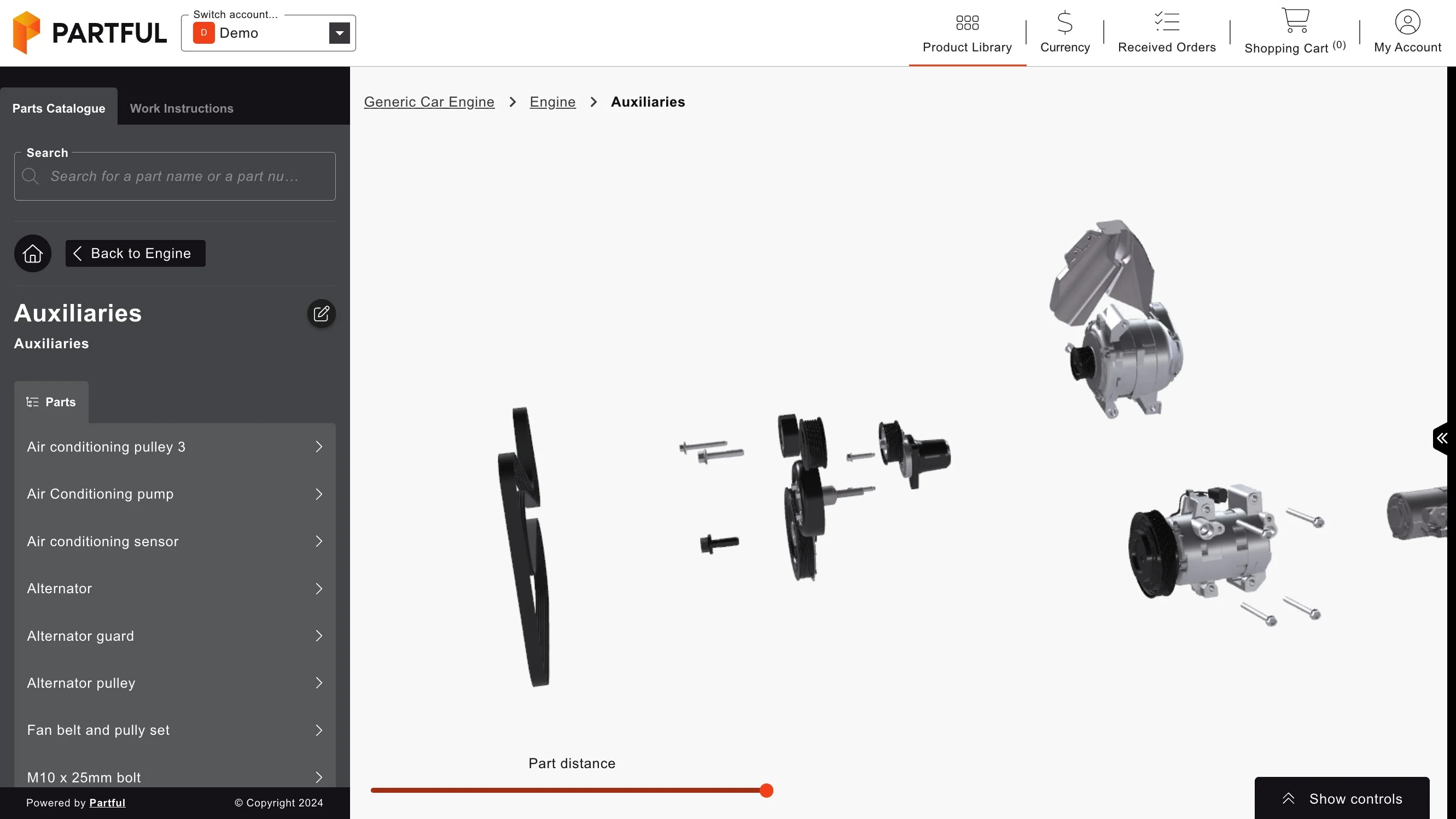Expand Air conditioning pulley 3 chevron
Image resolution: width=1456 pixels, height=819 pixels.
[319, 447]
